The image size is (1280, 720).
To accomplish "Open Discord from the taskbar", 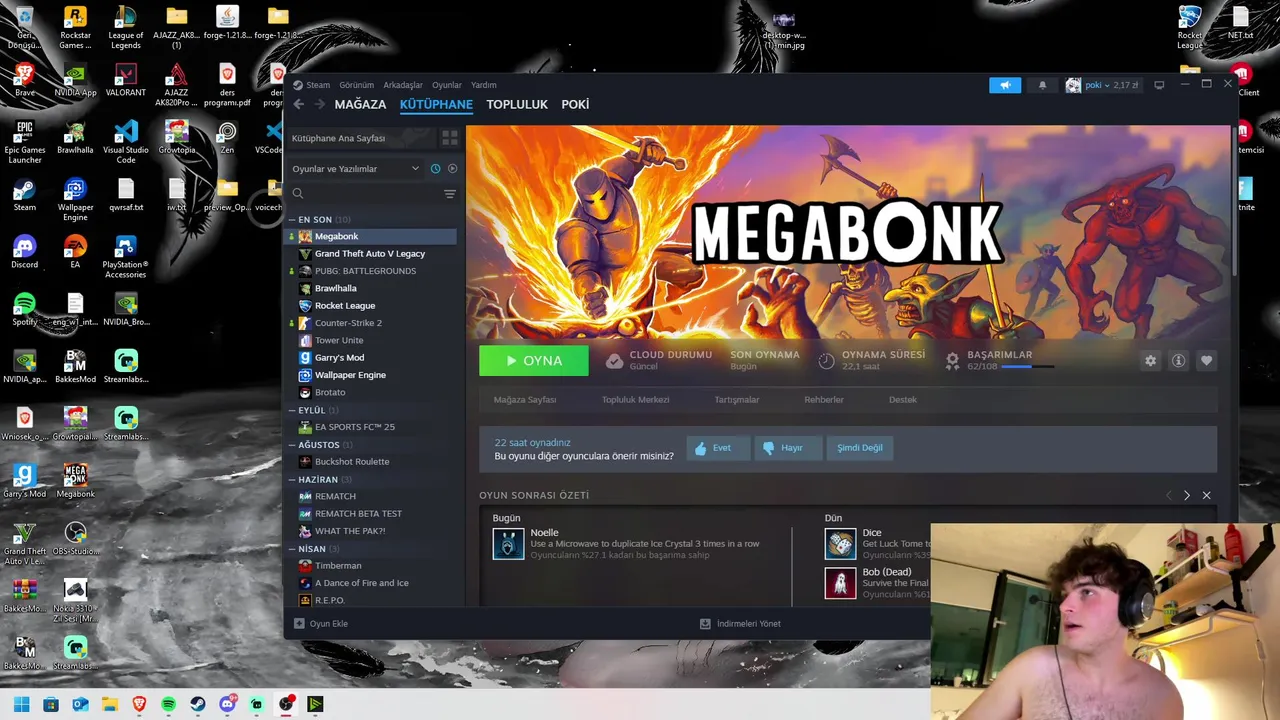I will [227, 704].
